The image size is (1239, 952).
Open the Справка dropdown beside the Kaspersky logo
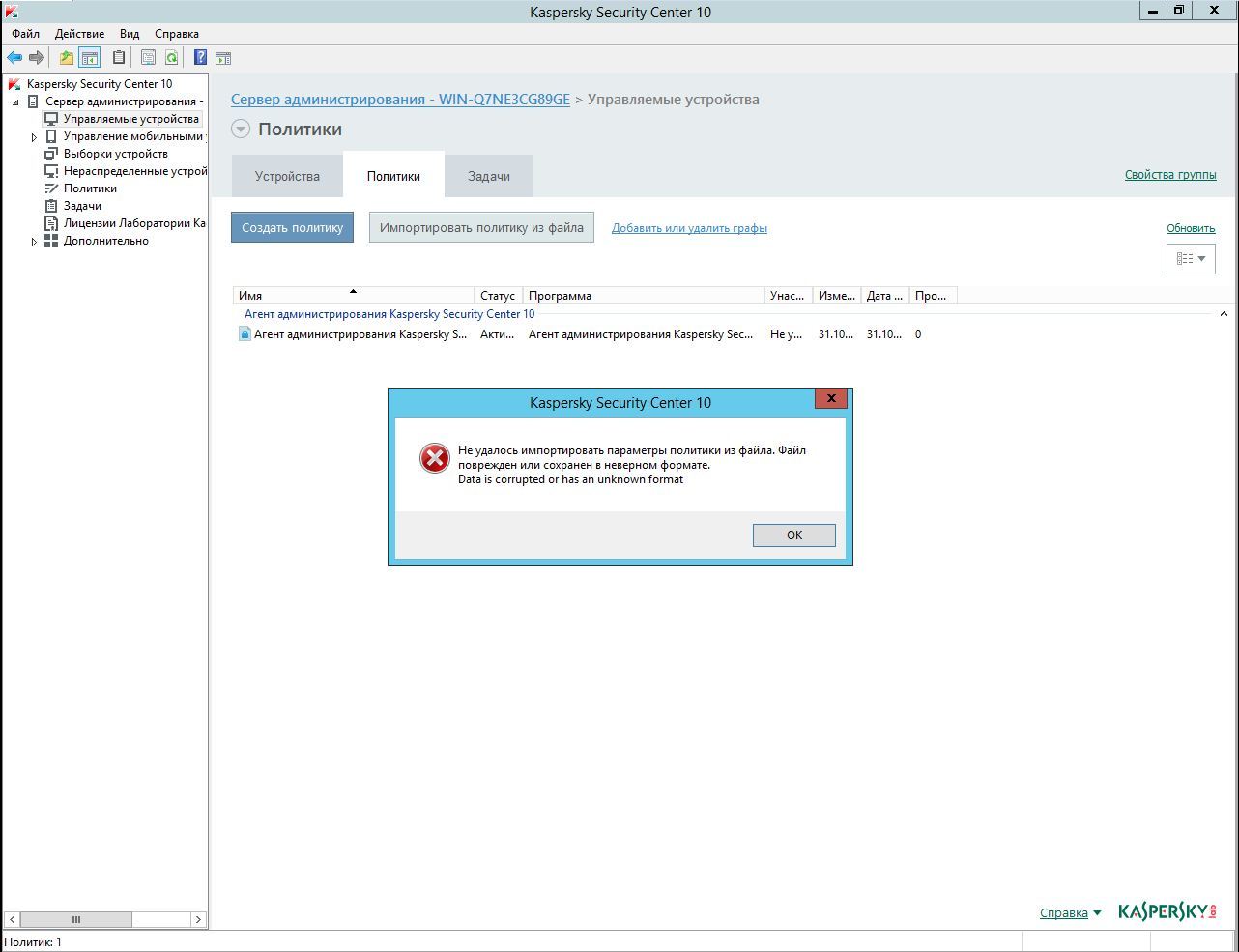pyautogui.click(x=1070, y=912)
